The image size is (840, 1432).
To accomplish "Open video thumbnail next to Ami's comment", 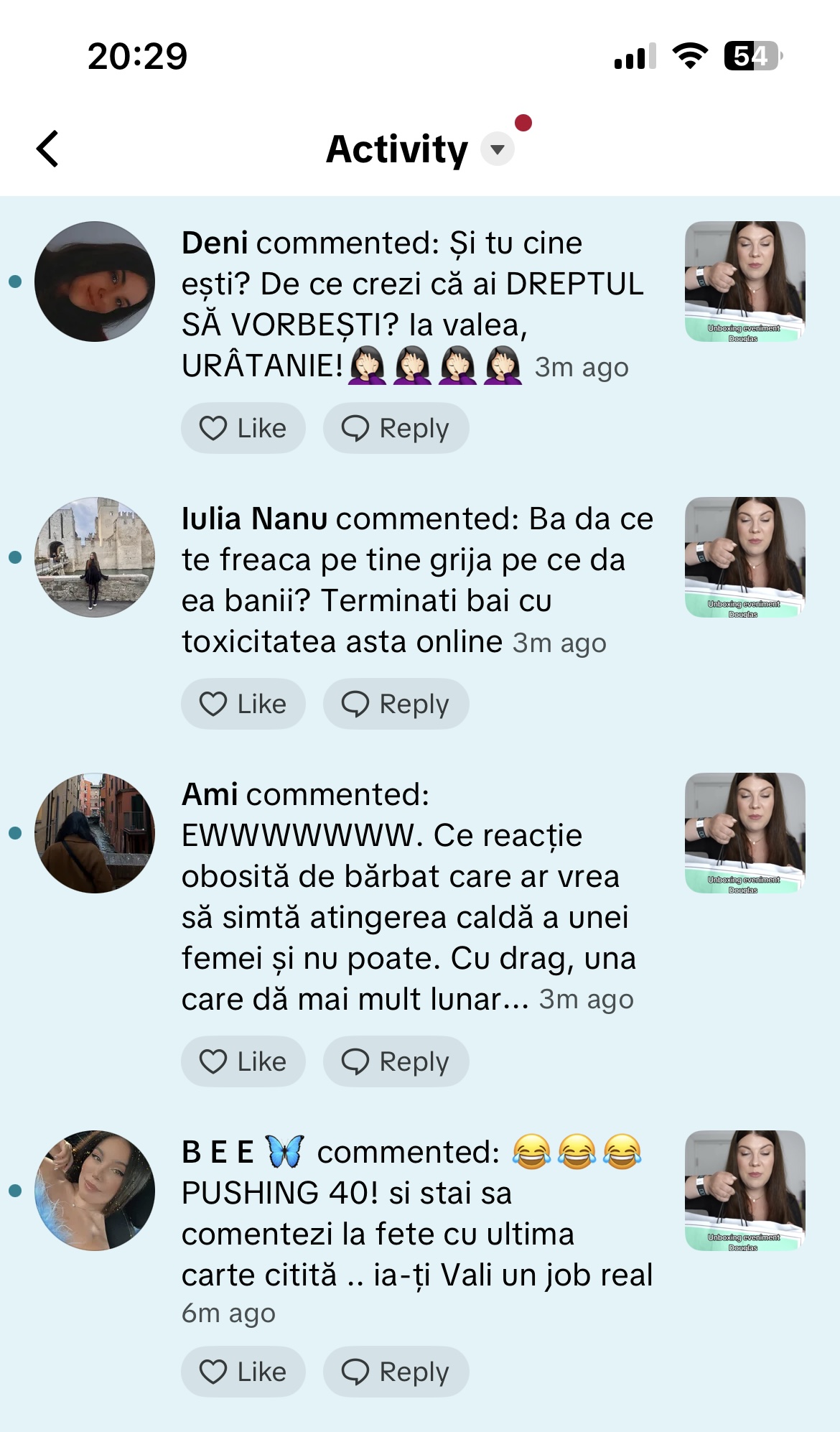I will 745,833.
